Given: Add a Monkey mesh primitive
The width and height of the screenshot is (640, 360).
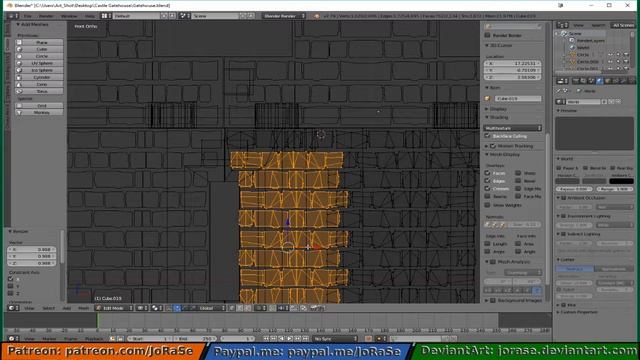Looking at the screenshot, I should coord(39,113).
